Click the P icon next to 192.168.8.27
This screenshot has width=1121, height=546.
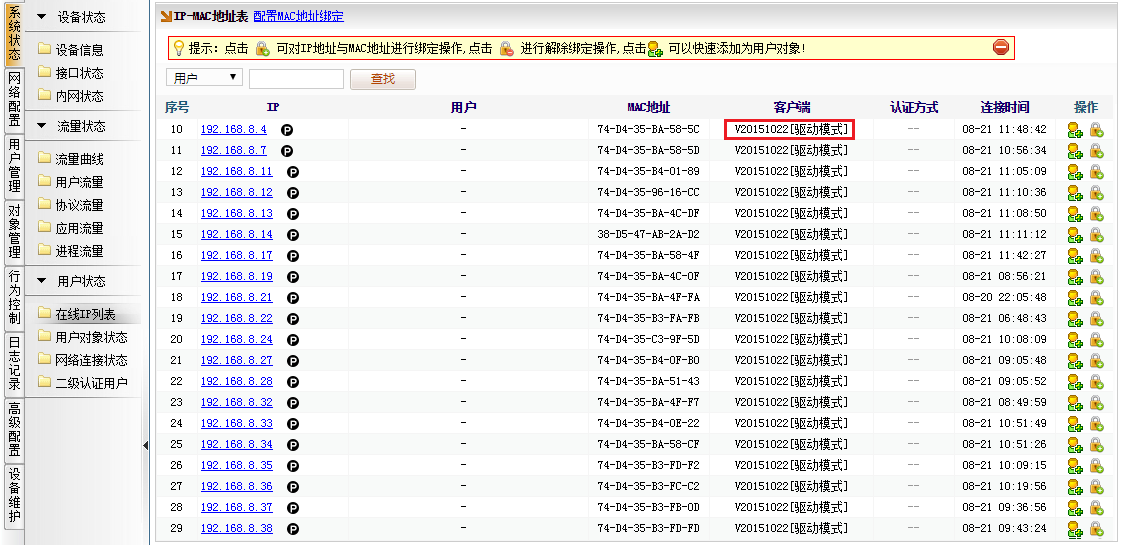293,360
